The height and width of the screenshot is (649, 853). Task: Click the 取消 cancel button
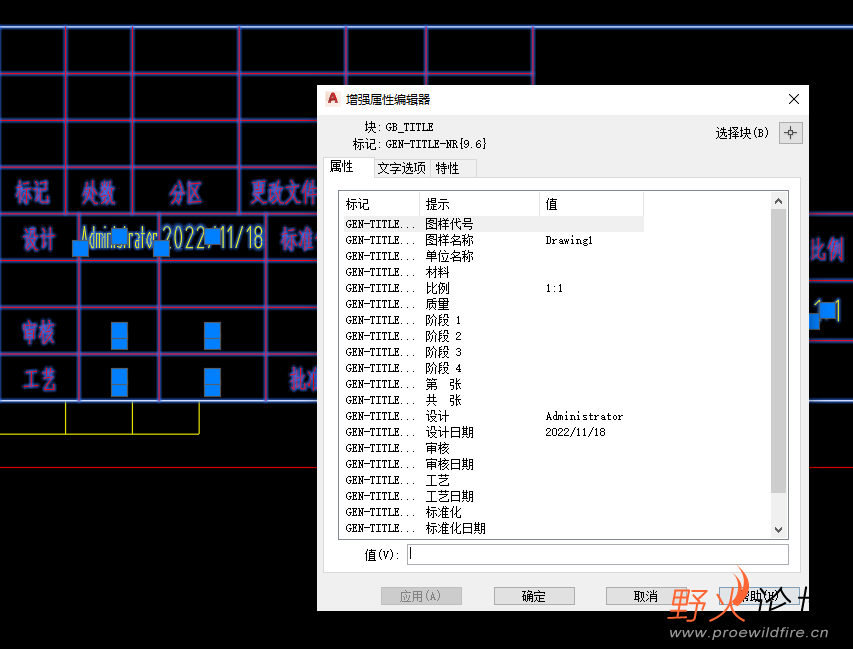(x=646, y=596)
